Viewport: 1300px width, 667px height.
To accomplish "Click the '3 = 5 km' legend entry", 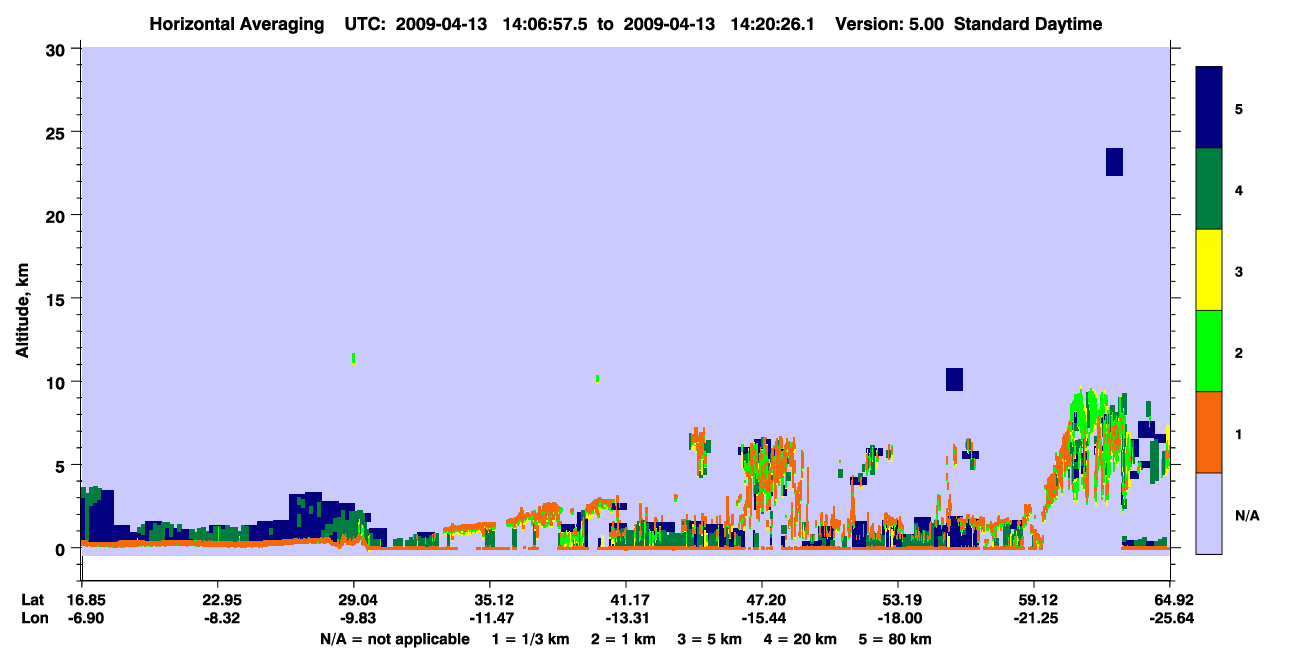I will 710,639.
